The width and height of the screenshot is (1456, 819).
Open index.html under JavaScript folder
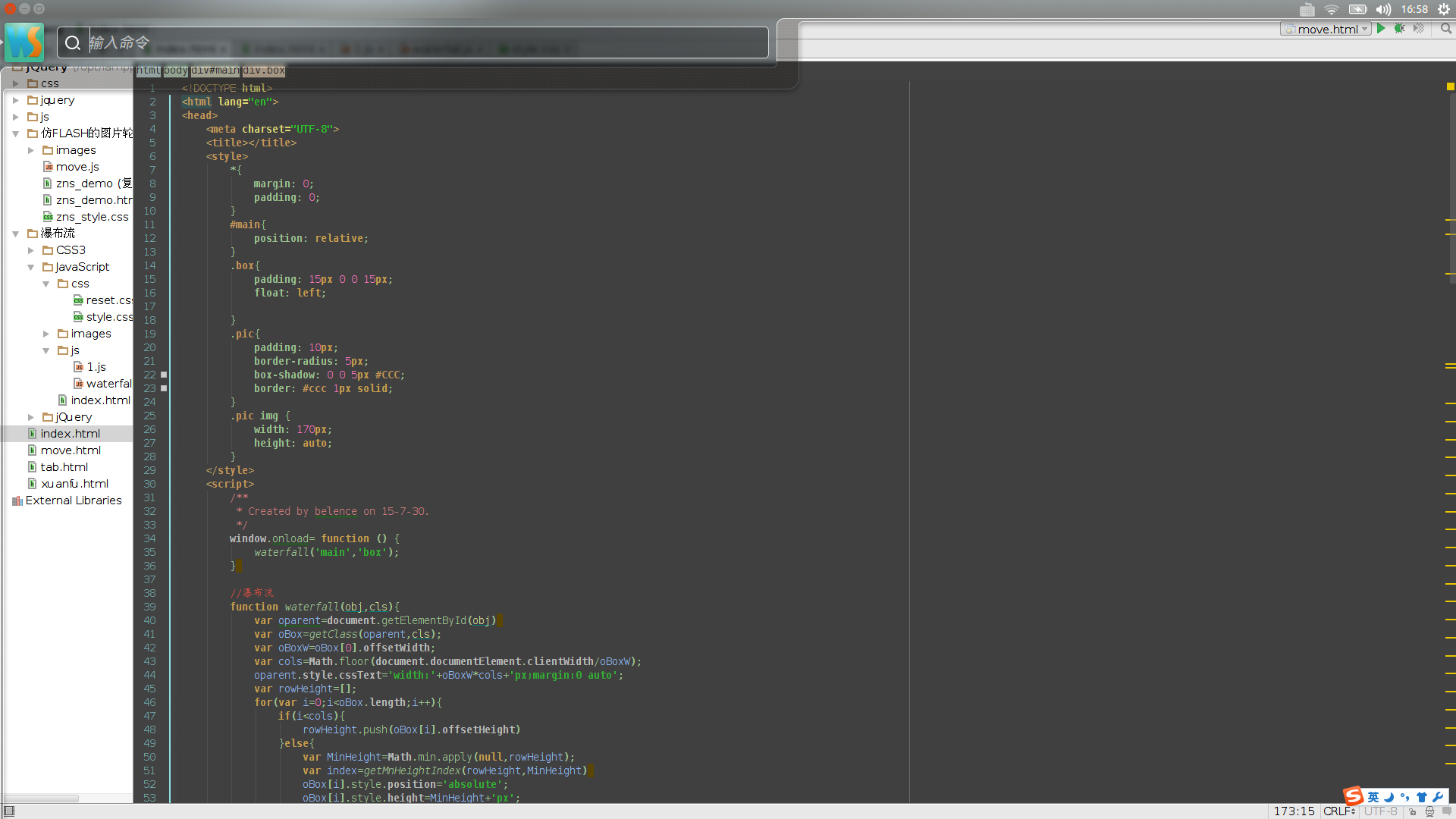(x=94, y=400)
